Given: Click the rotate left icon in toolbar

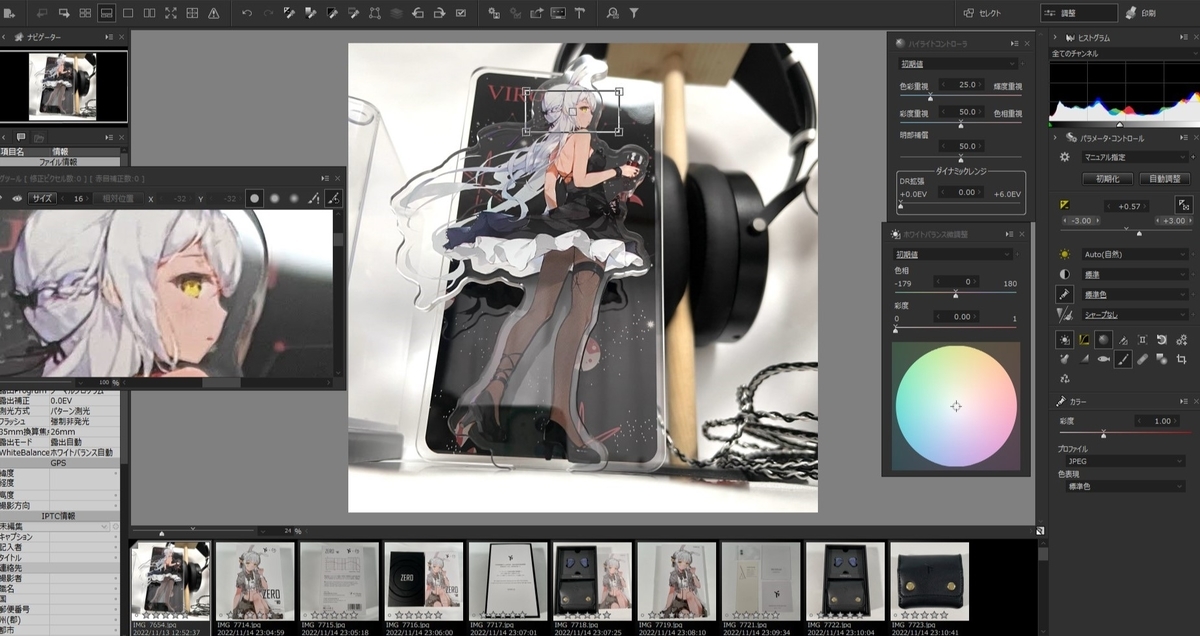Looking at the screenshot, I should (x=417, y=13).
